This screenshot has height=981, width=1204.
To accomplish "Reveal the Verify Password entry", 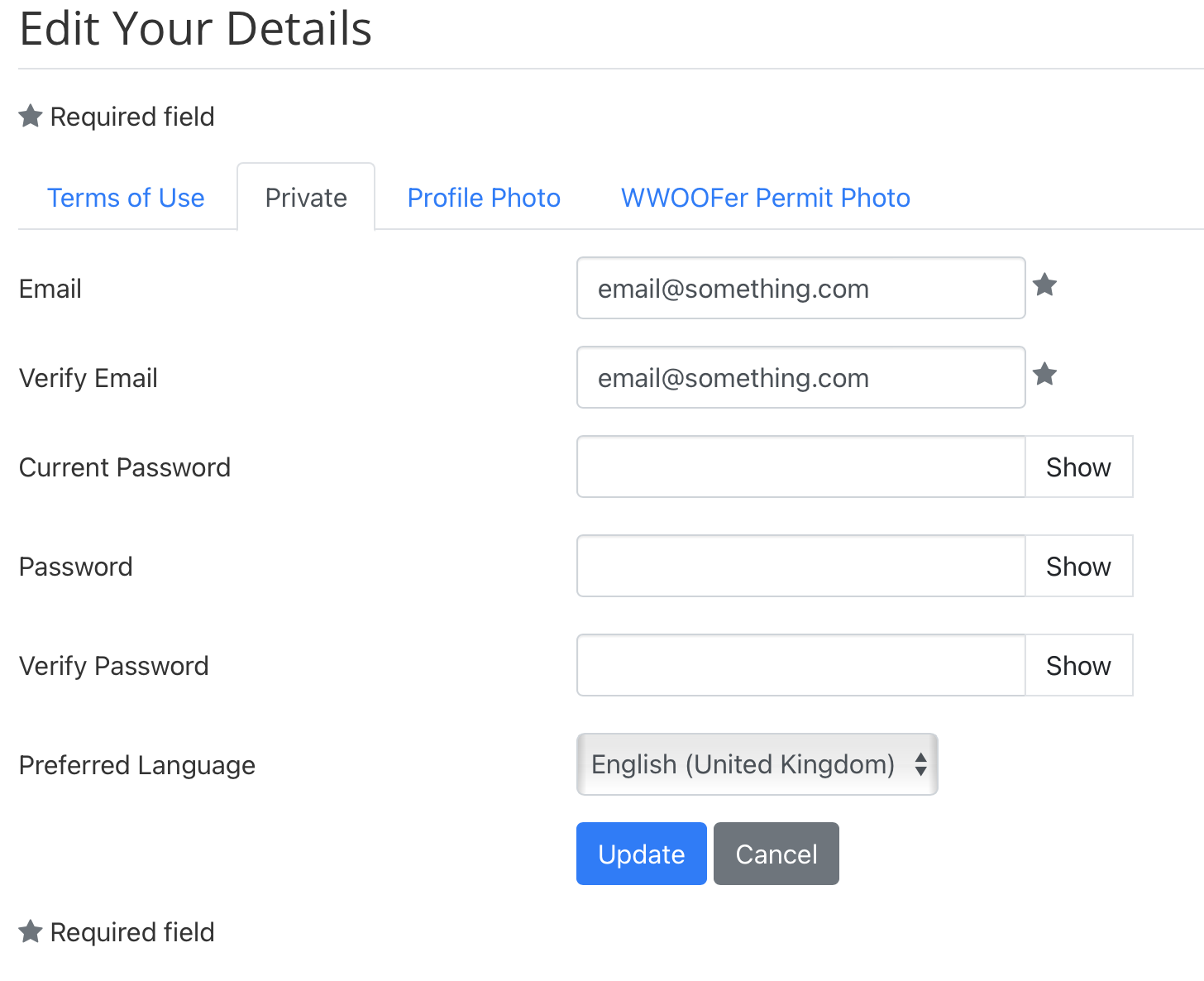I will click(1078, 665).
